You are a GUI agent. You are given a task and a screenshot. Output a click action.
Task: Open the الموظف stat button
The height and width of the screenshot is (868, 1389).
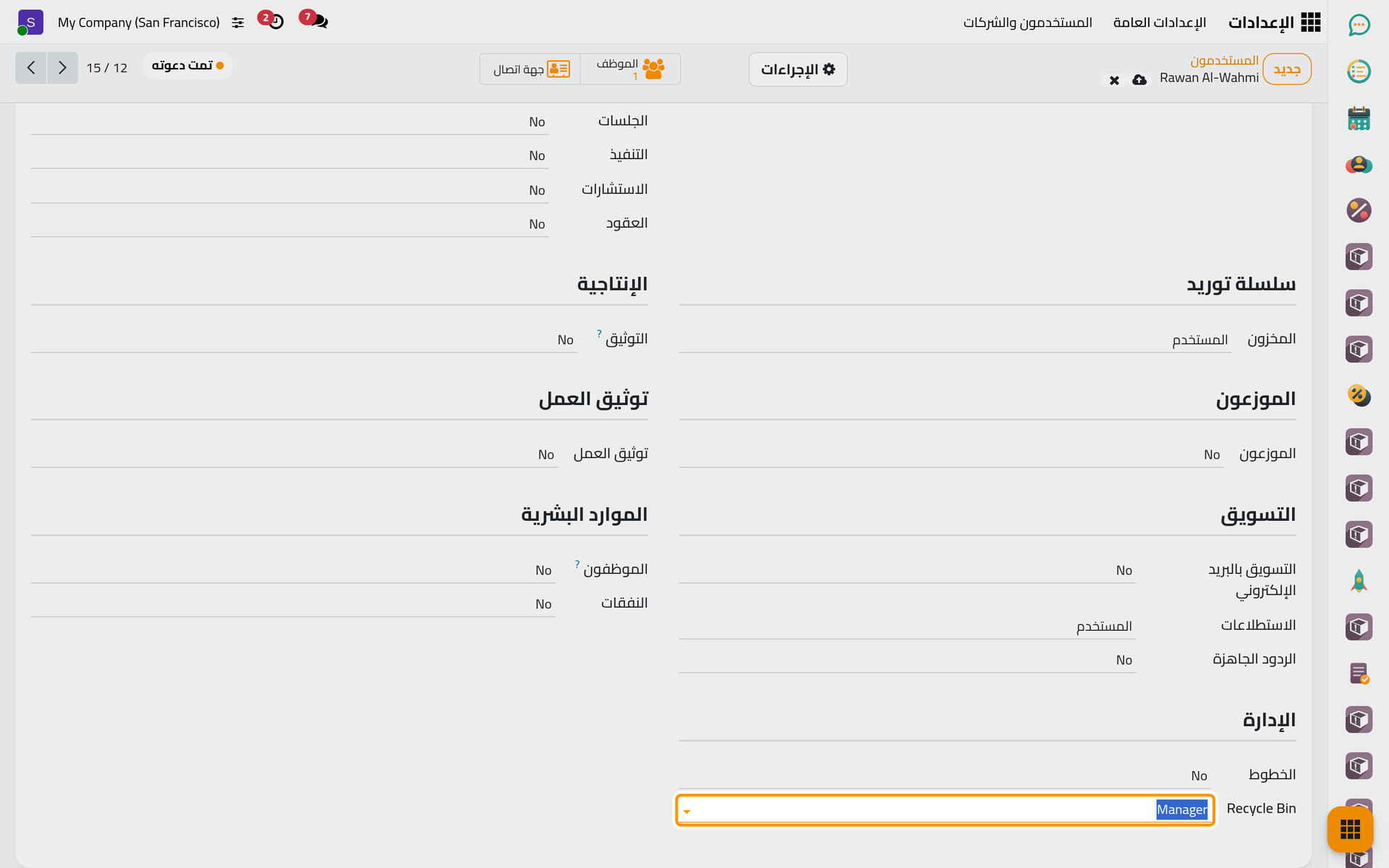(630, 69)
